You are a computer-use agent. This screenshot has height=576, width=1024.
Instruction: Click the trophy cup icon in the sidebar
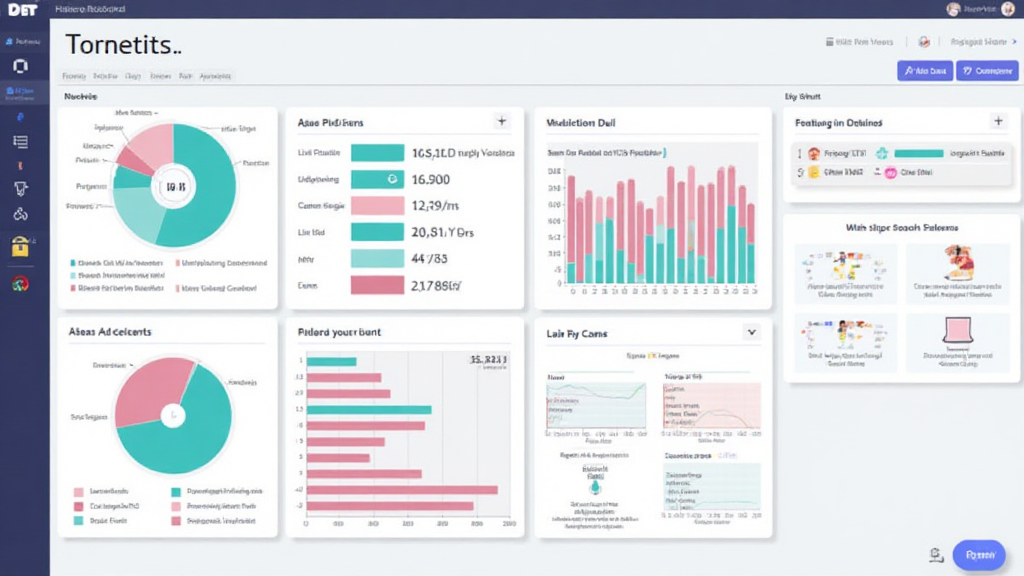pyautogui.click(x=20, y=189)
